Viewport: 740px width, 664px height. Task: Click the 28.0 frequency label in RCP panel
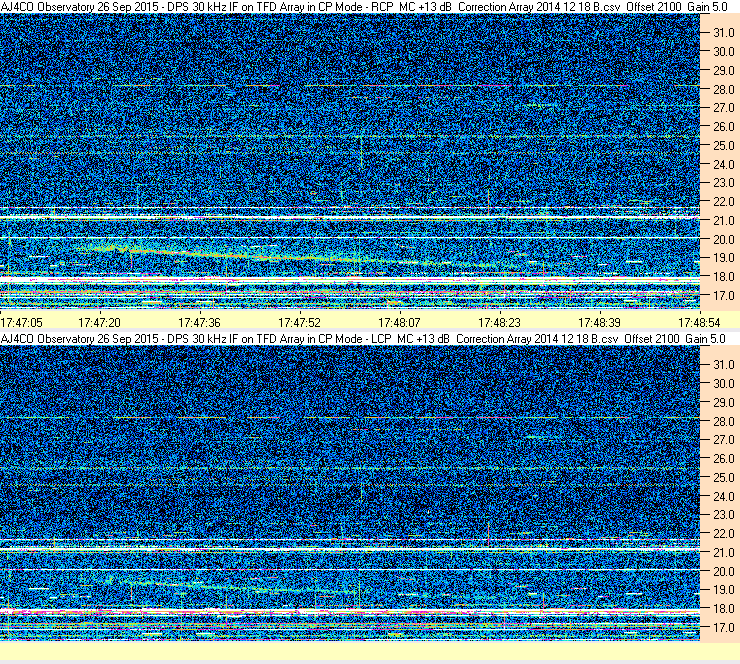(x=723, y=90)
